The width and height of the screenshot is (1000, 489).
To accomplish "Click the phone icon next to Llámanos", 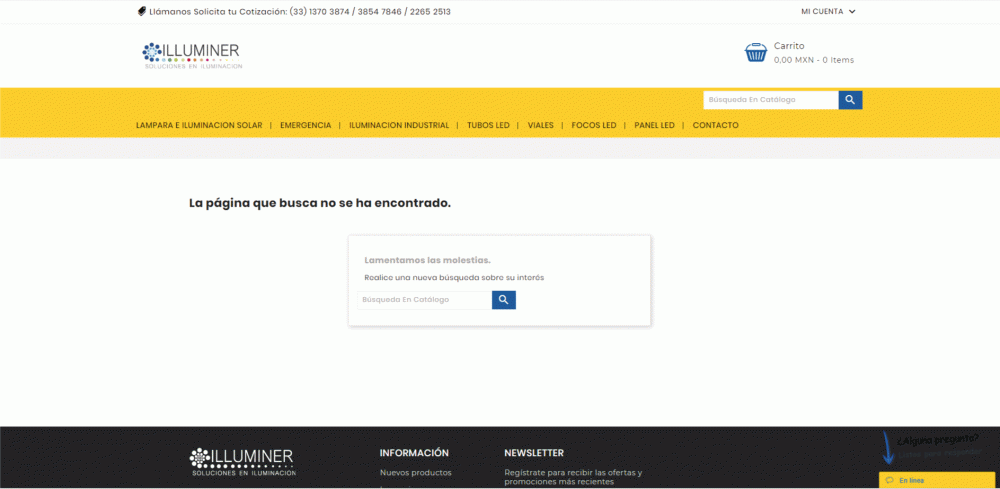I will coord(142,11).
